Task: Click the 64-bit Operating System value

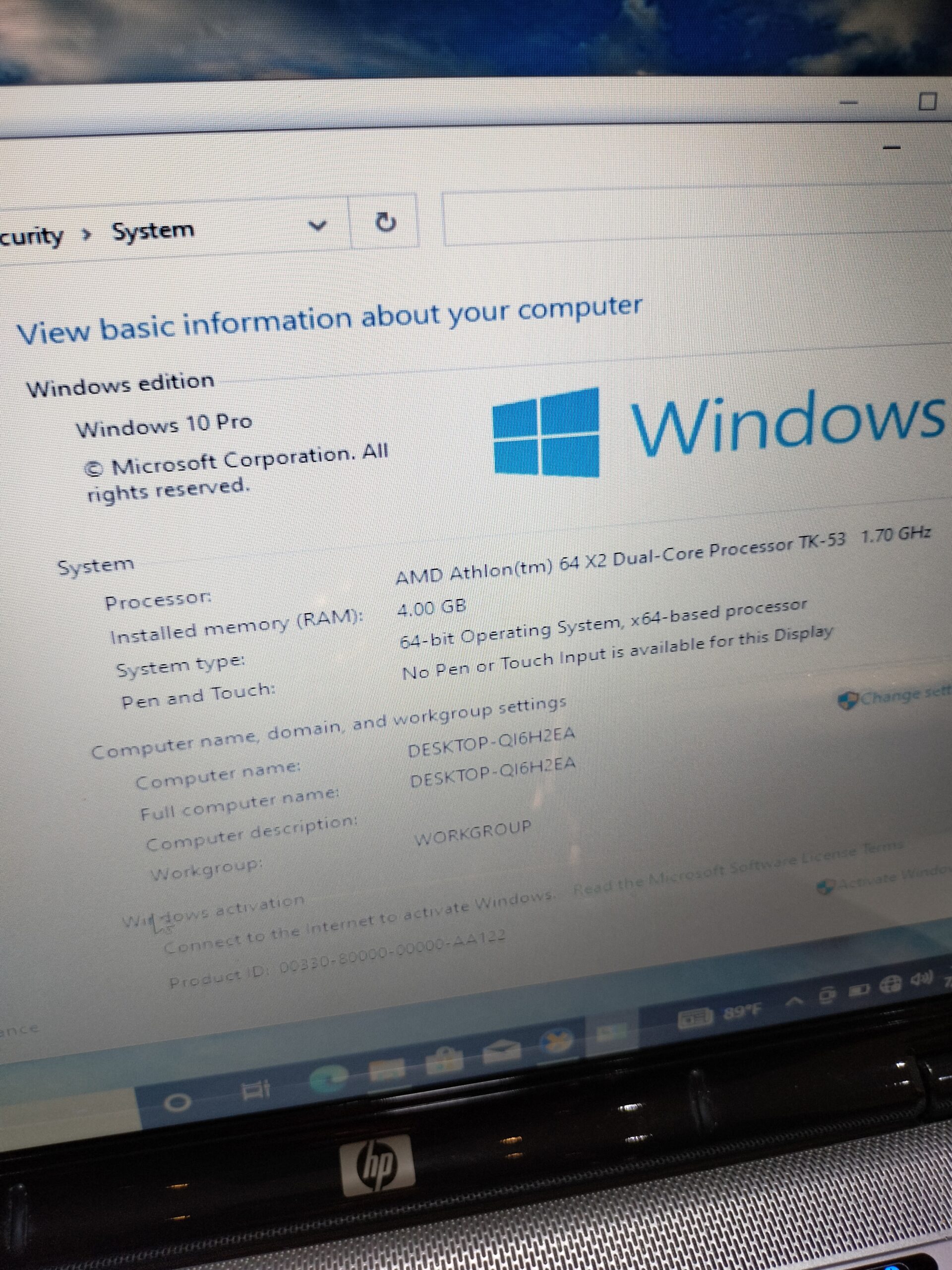Action: coord(603,625)
